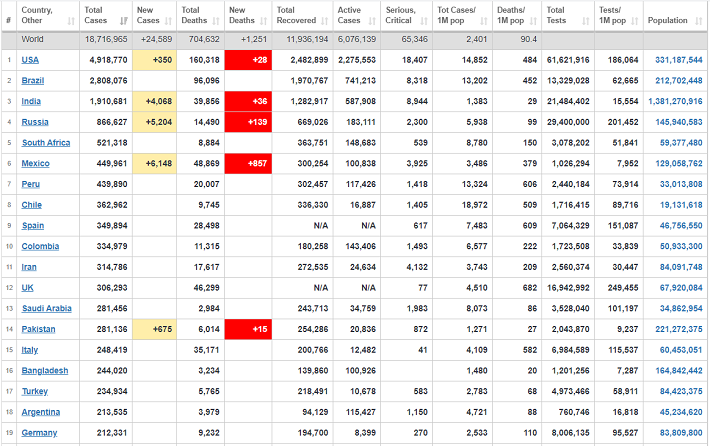The height and width of the screenshot is (446, 710).
Task: Click Chile cases per million 18,972
Action: pos(475,205)
